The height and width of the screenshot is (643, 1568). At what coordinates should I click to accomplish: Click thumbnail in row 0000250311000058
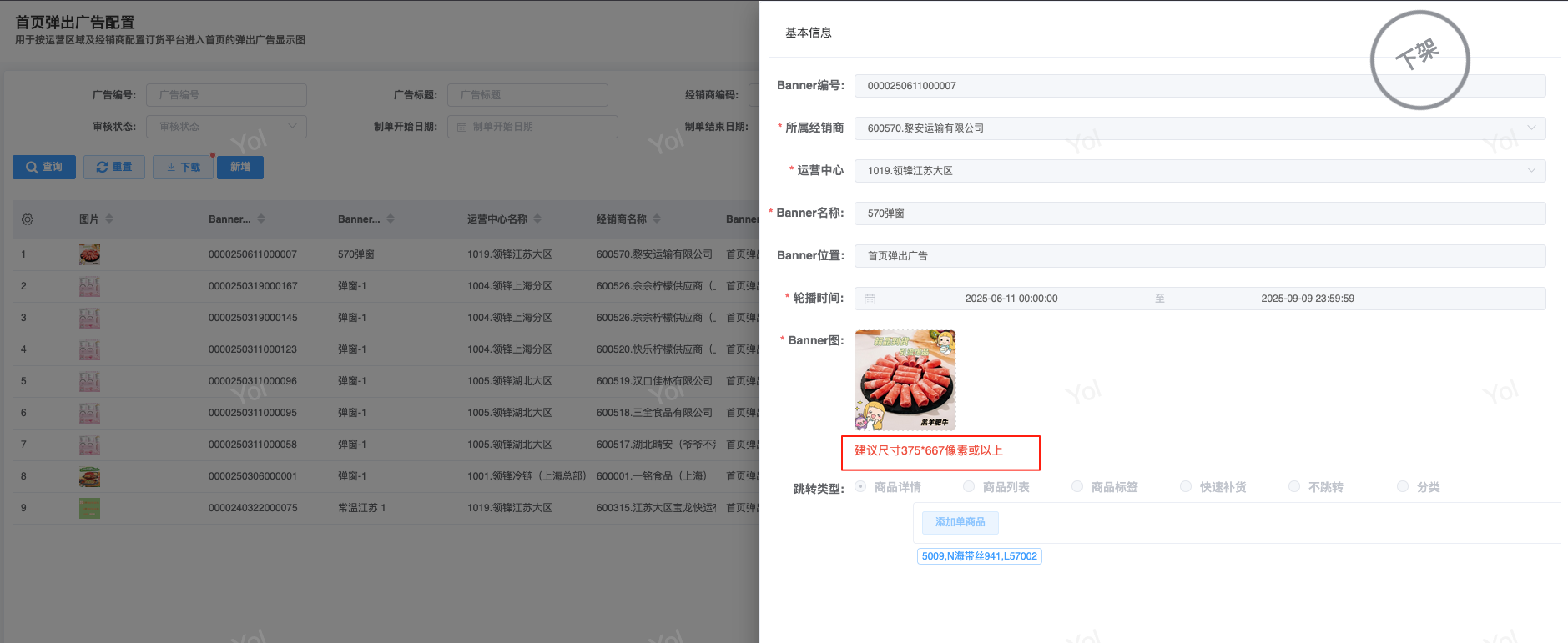[89, 445]
